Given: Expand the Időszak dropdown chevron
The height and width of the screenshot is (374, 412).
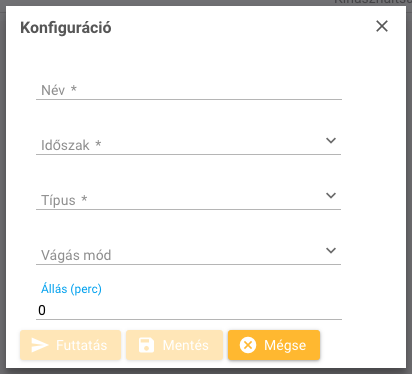Looking at the screenshot, I should click(331, 140).
